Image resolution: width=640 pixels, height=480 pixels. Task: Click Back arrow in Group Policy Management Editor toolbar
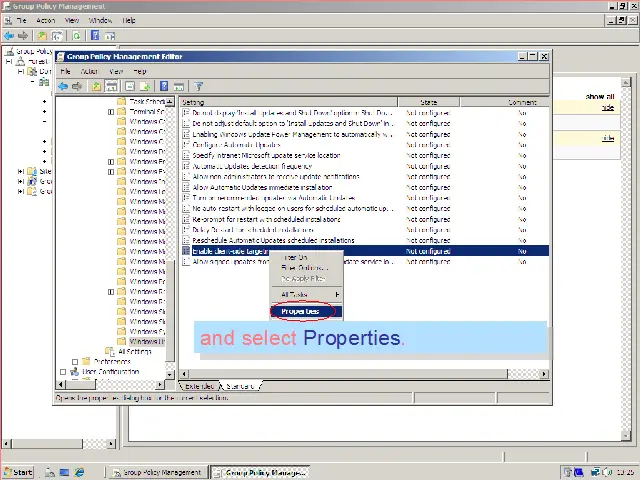point(63,87)
